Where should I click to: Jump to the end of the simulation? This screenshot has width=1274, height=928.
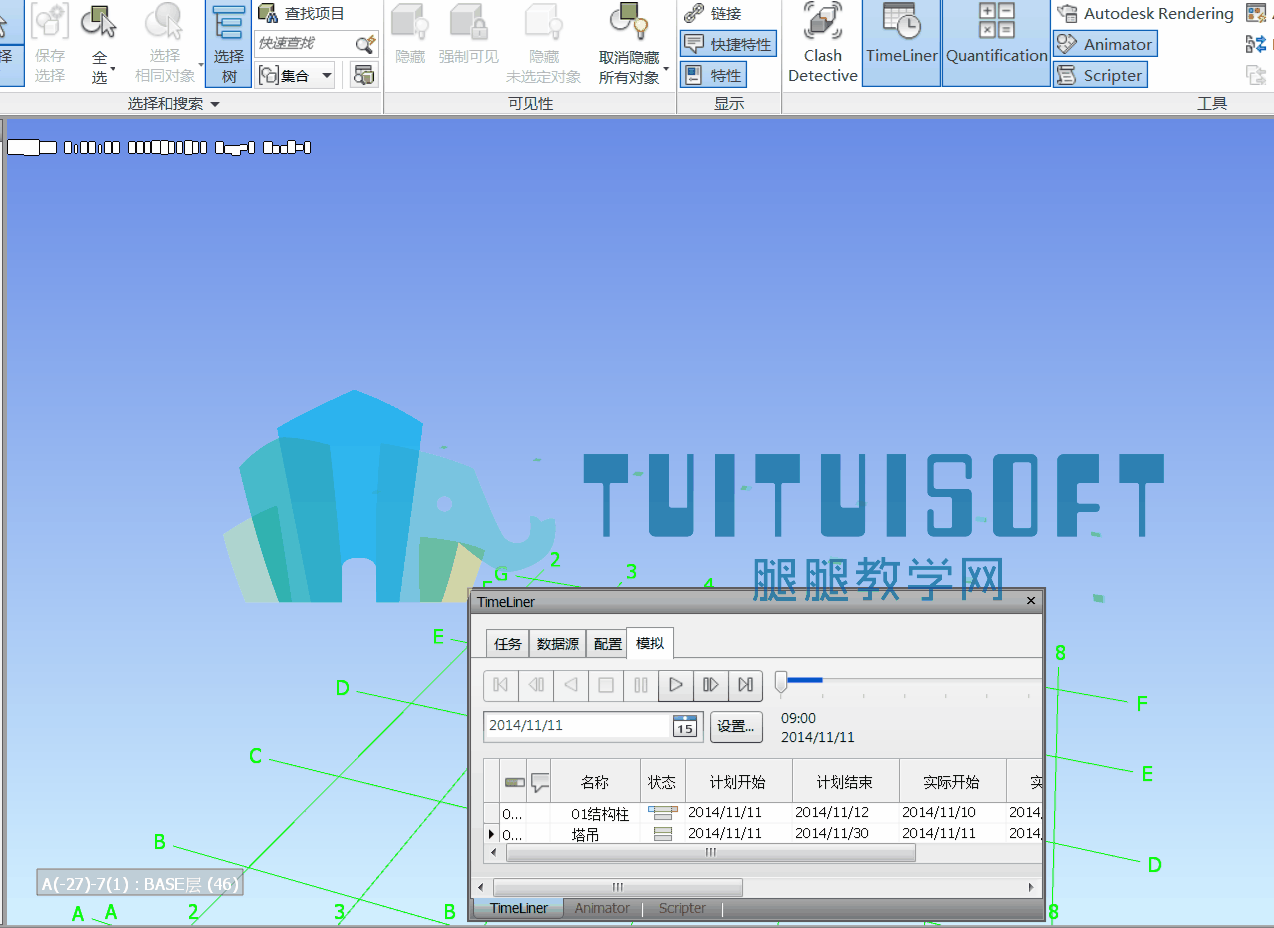coord(745,685)
